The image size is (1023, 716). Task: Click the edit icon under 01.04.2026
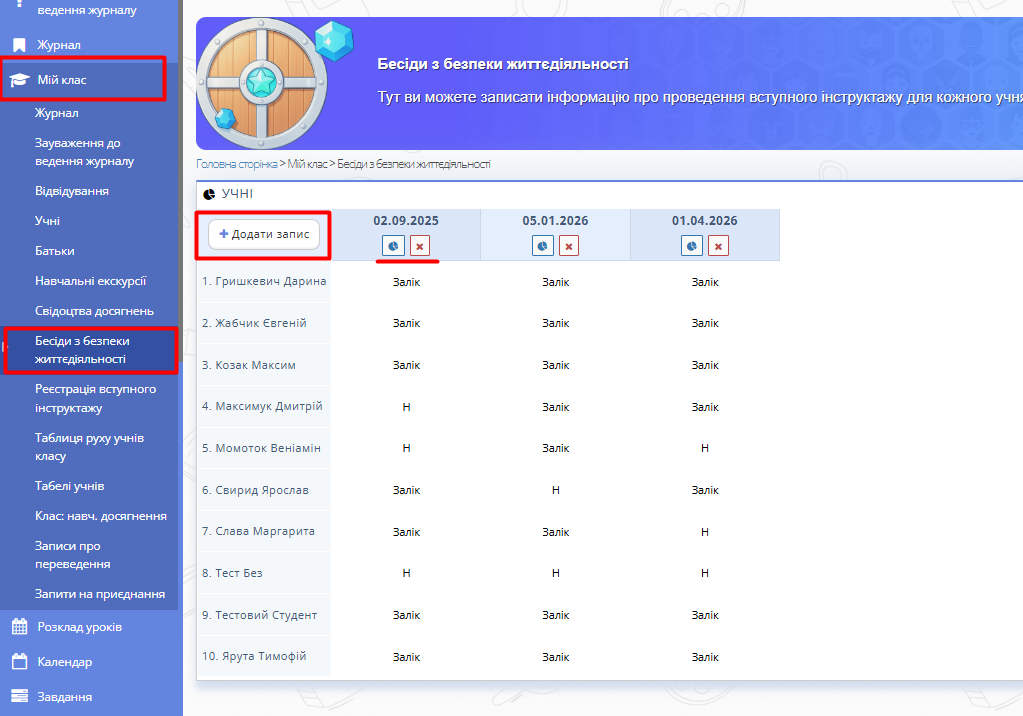[x=692, y=246]
